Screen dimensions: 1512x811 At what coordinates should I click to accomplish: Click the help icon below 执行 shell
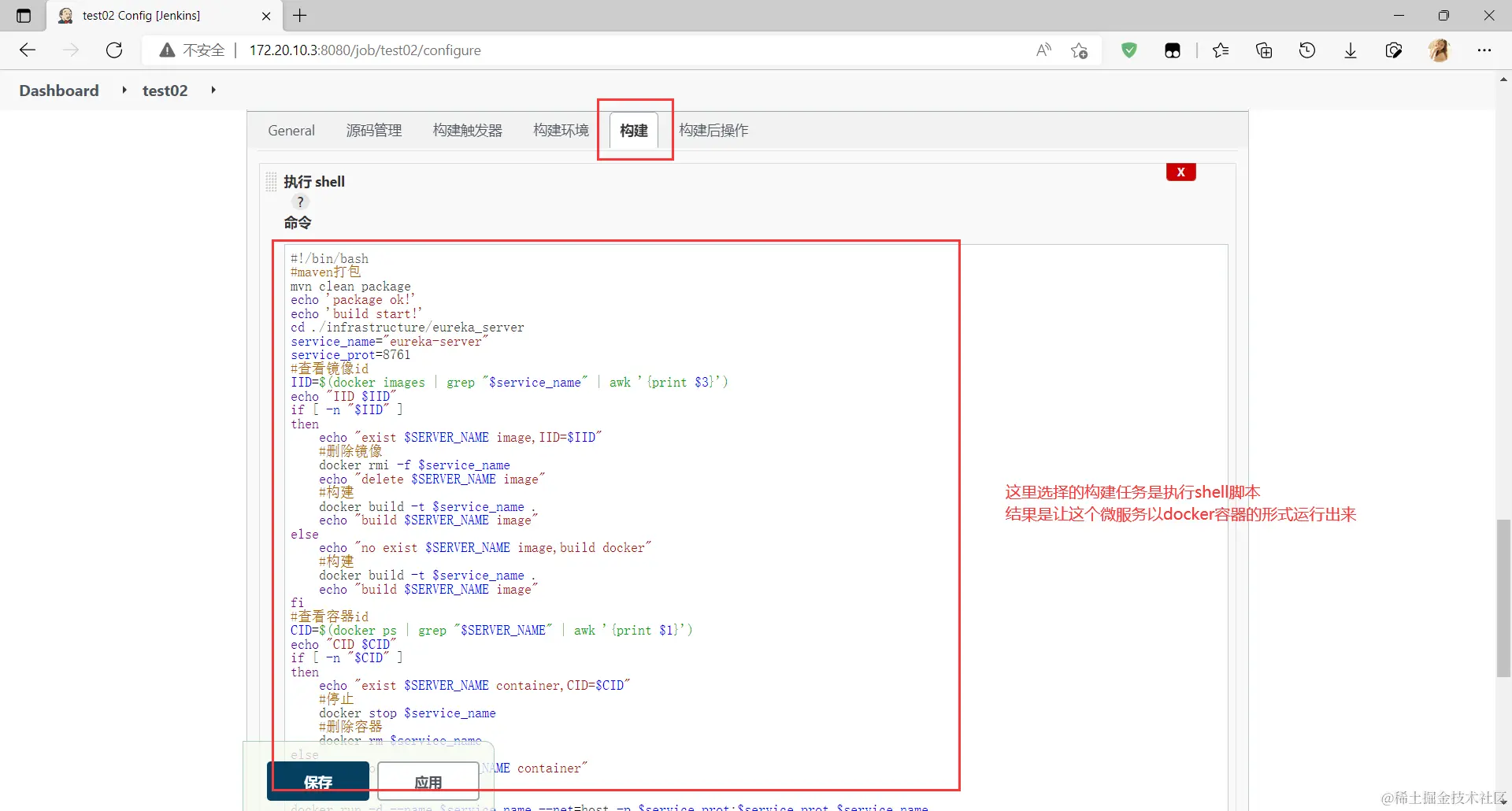click(300, 202)
